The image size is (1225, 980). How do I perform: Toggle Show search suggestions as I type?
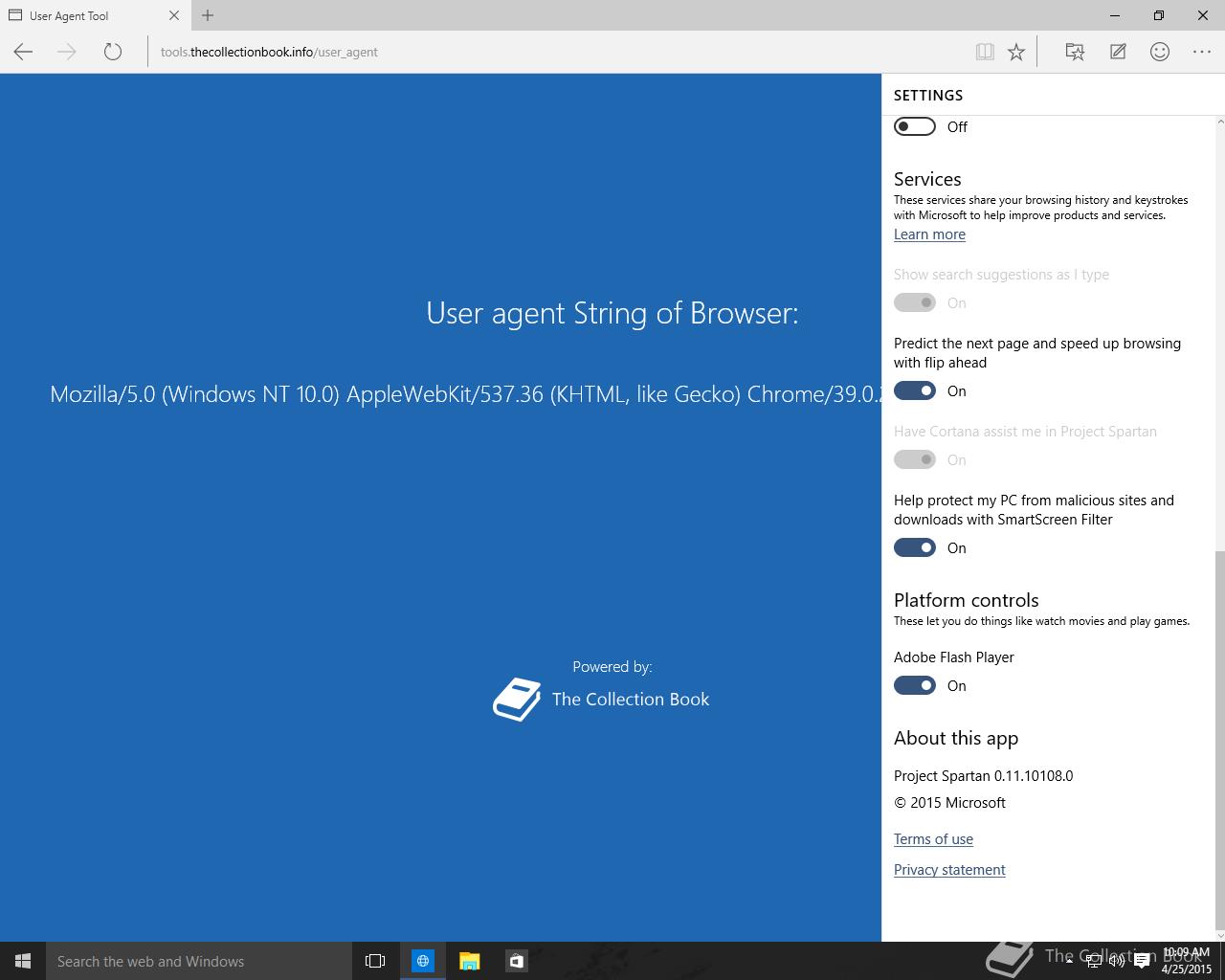(915, 302)
